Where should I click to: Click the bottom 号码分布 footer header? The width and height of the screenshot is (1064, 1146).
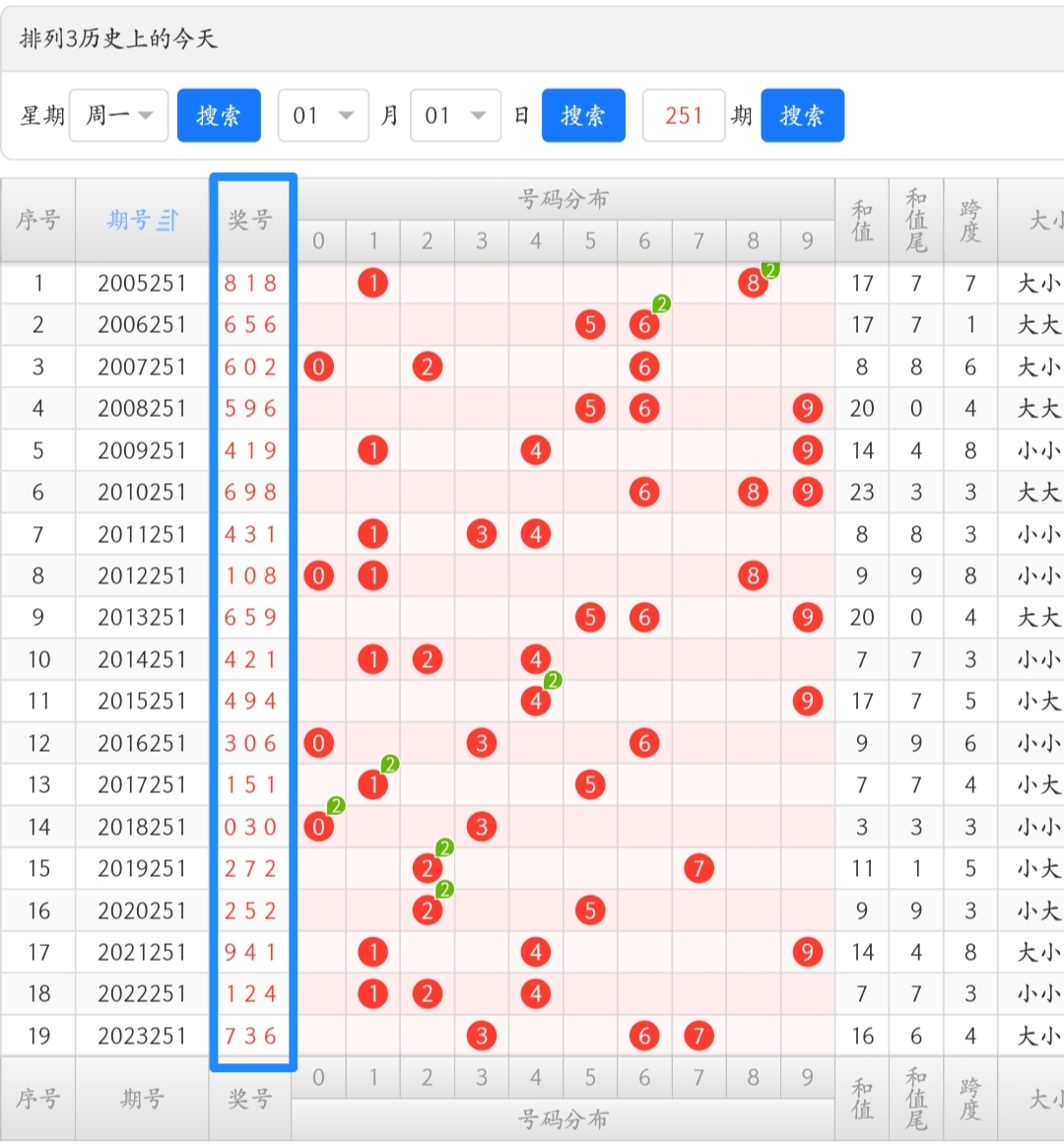point(563,1119)
